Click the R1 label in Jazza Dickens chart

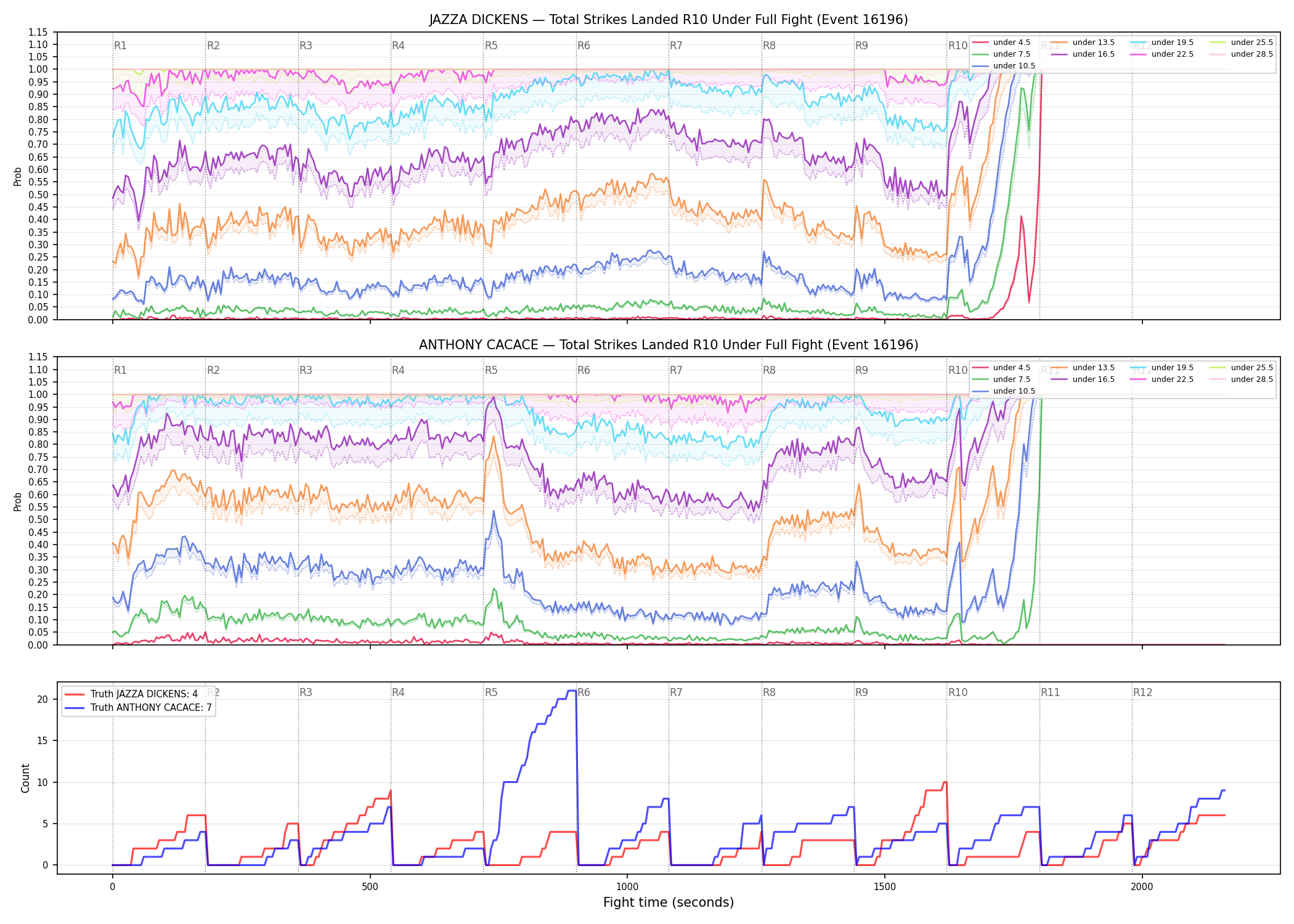(x=120, y=46)
